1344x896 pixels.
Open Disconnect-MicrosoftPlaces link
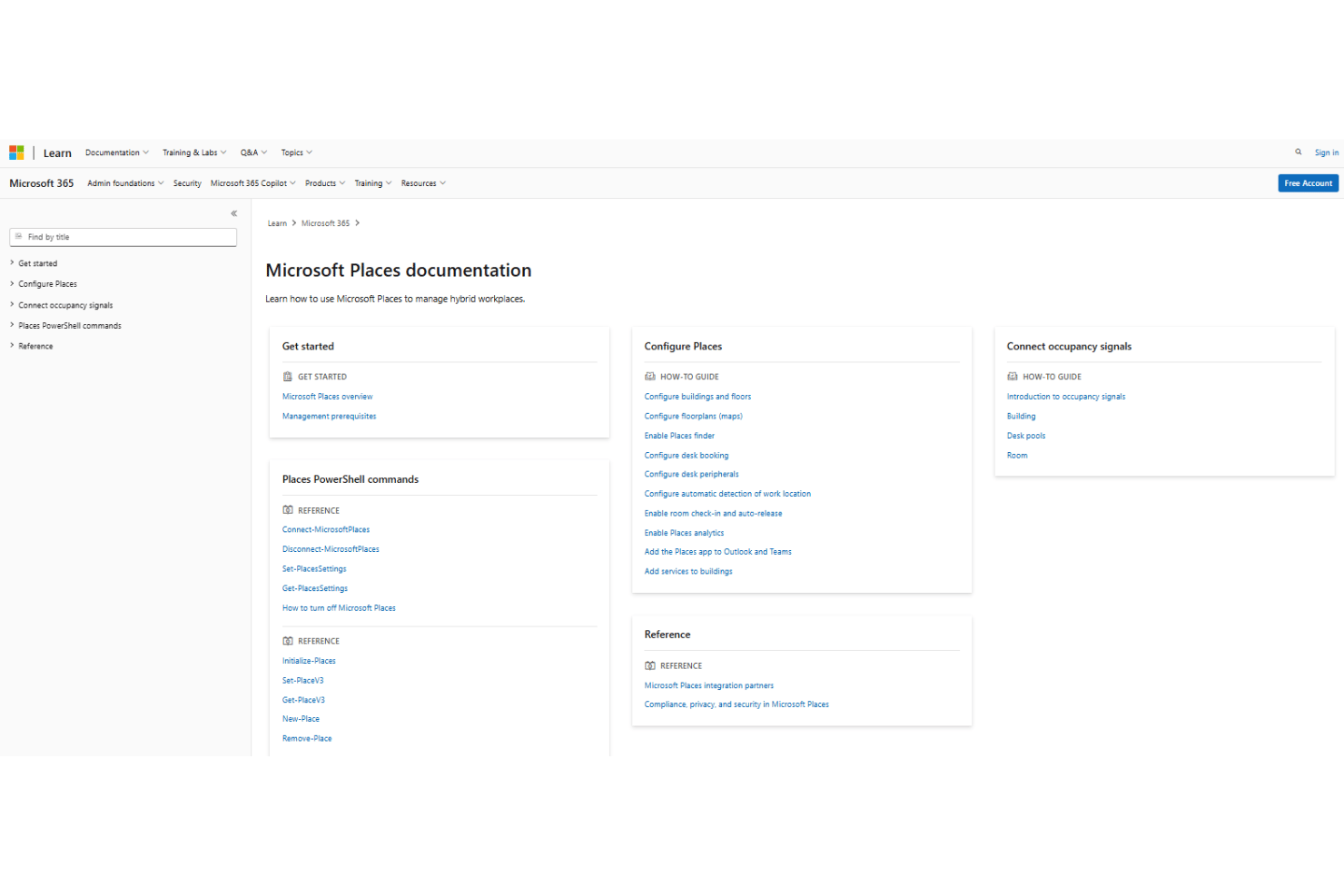coord(331,549)
